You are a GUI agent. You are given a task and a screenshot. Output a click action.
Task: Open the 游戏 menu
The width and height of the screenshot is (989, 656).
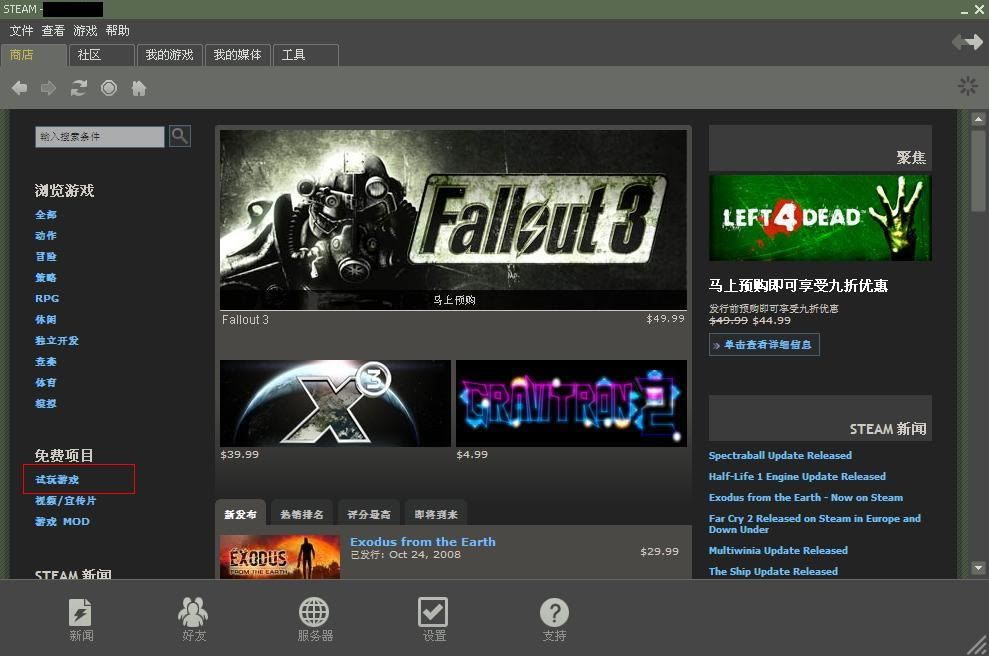85,30
